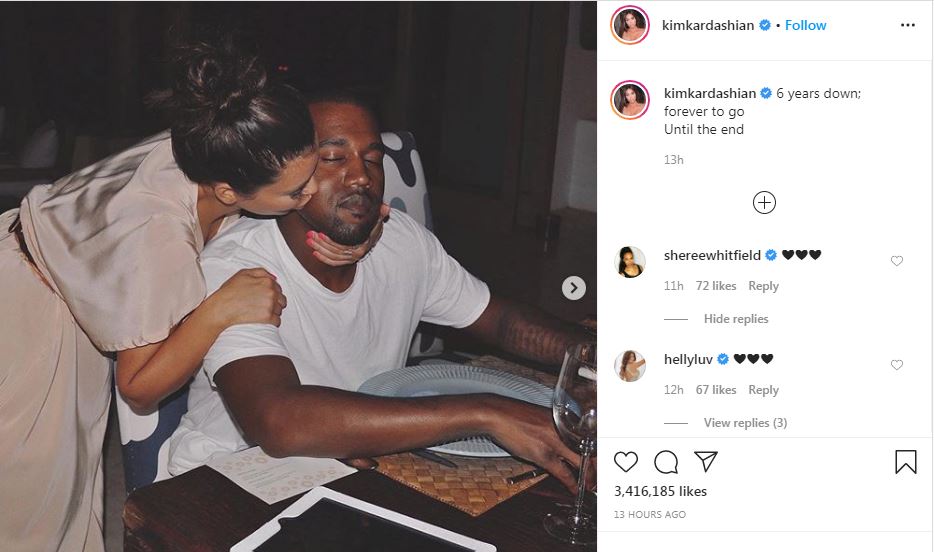Like hellyluv's comment with the small heart
Image resolution: width=934 pixels, height=552 pixels.
(x=896, y=365)
